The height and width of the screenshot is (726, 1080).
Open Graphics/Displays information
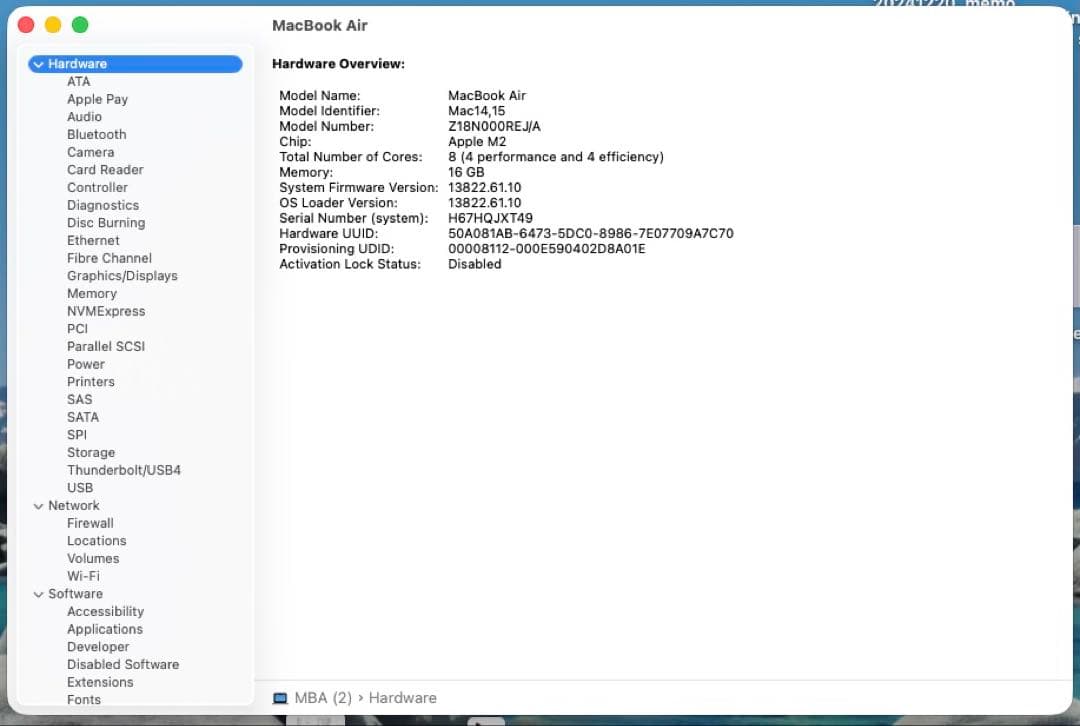[122, 275]
